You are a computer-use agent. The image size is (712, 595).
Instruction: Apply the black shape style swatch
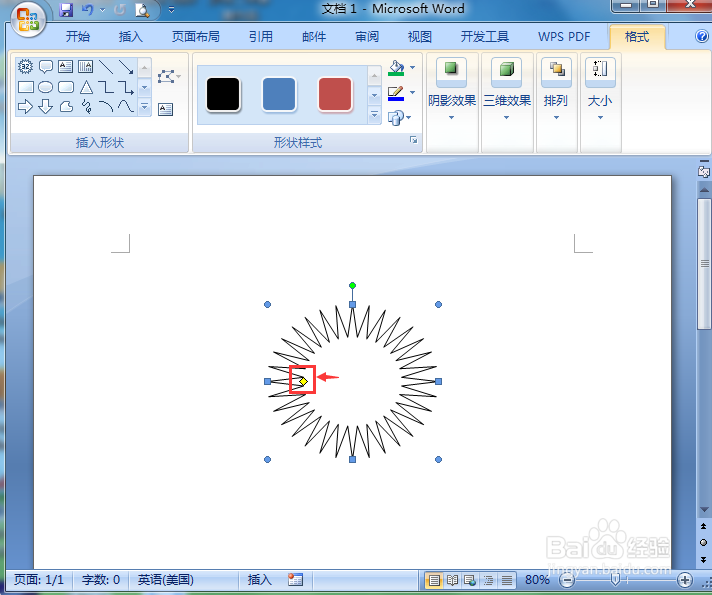pos(223,94)
